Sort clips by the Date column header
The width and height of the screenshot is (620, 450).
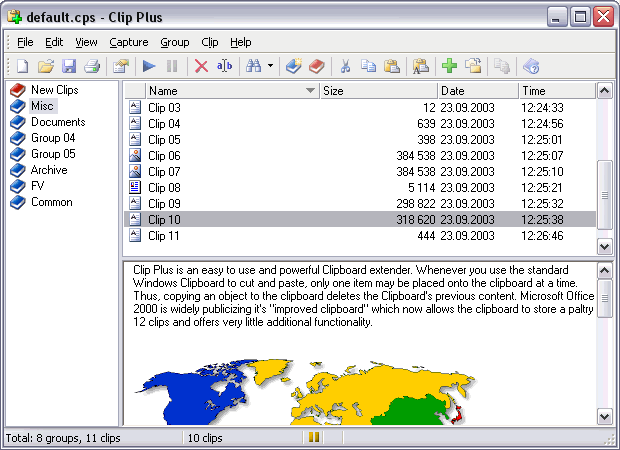[478, 91]
